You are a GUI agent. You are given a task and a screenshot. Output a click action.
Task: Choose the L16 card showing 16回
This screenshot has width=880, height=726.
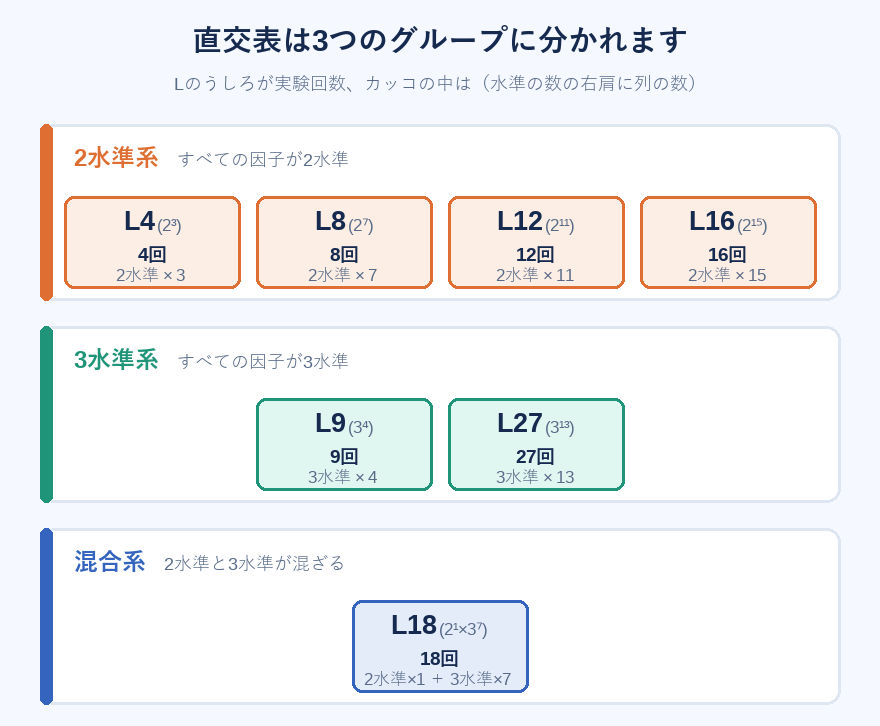(x=728, y=242)
